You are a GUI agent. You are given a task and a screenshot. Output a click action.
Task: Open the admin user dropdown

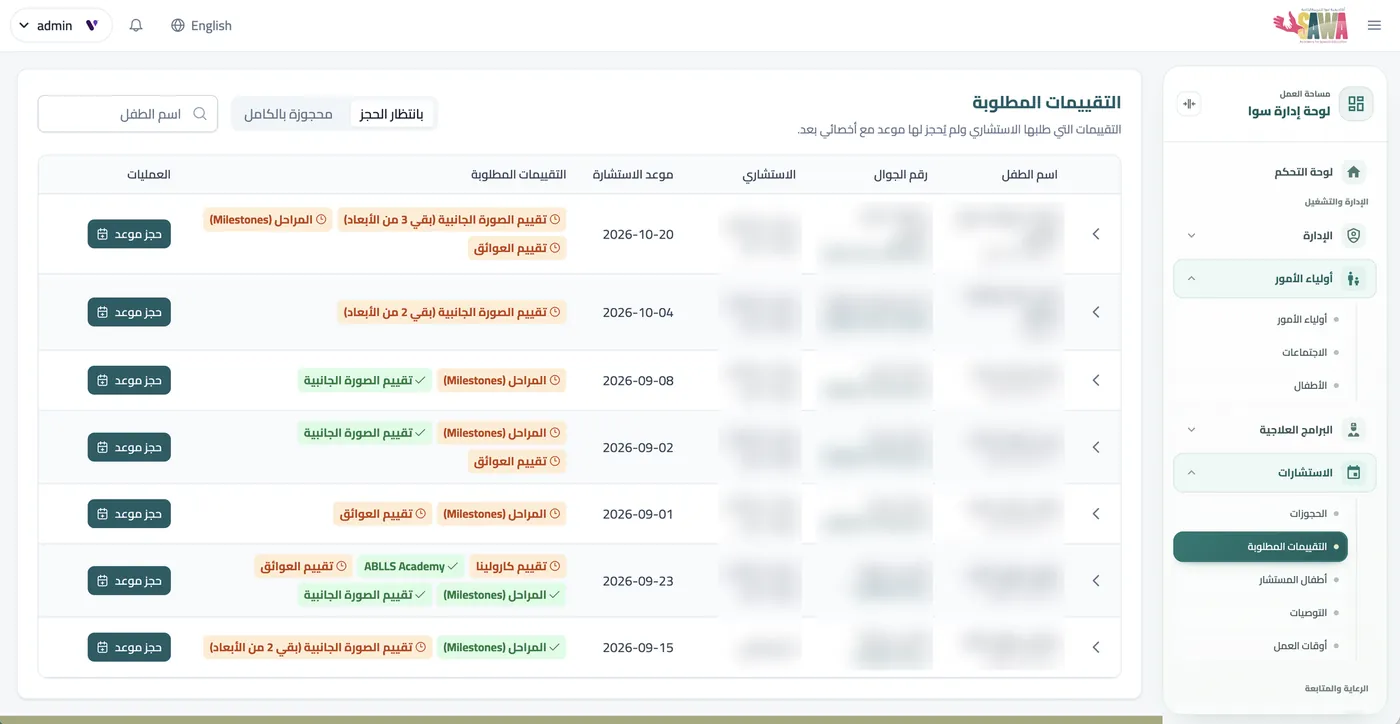pyautogui.click(x=60, y=26)
